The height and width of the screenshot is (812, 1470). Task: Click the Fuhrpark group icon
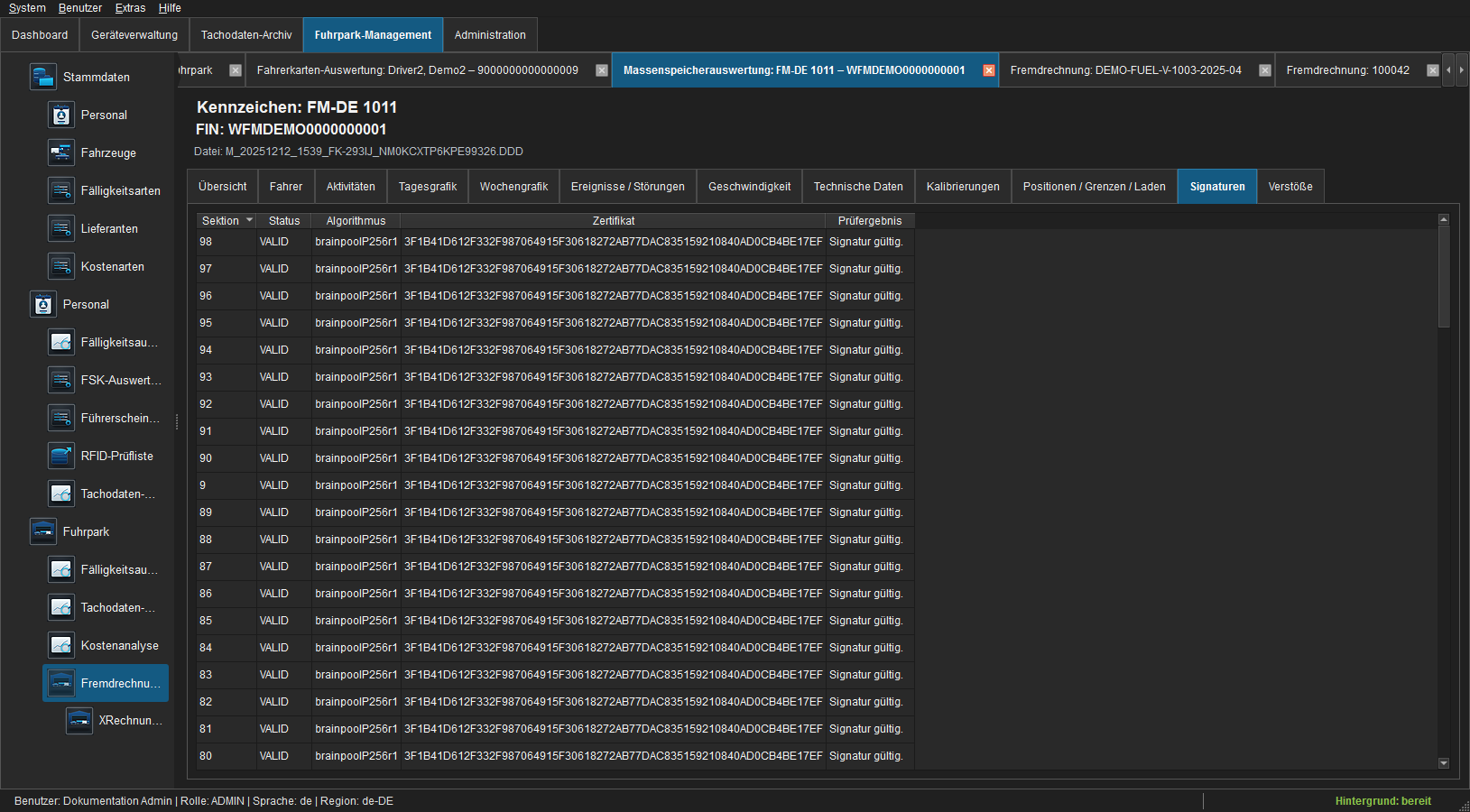[43, 531]
